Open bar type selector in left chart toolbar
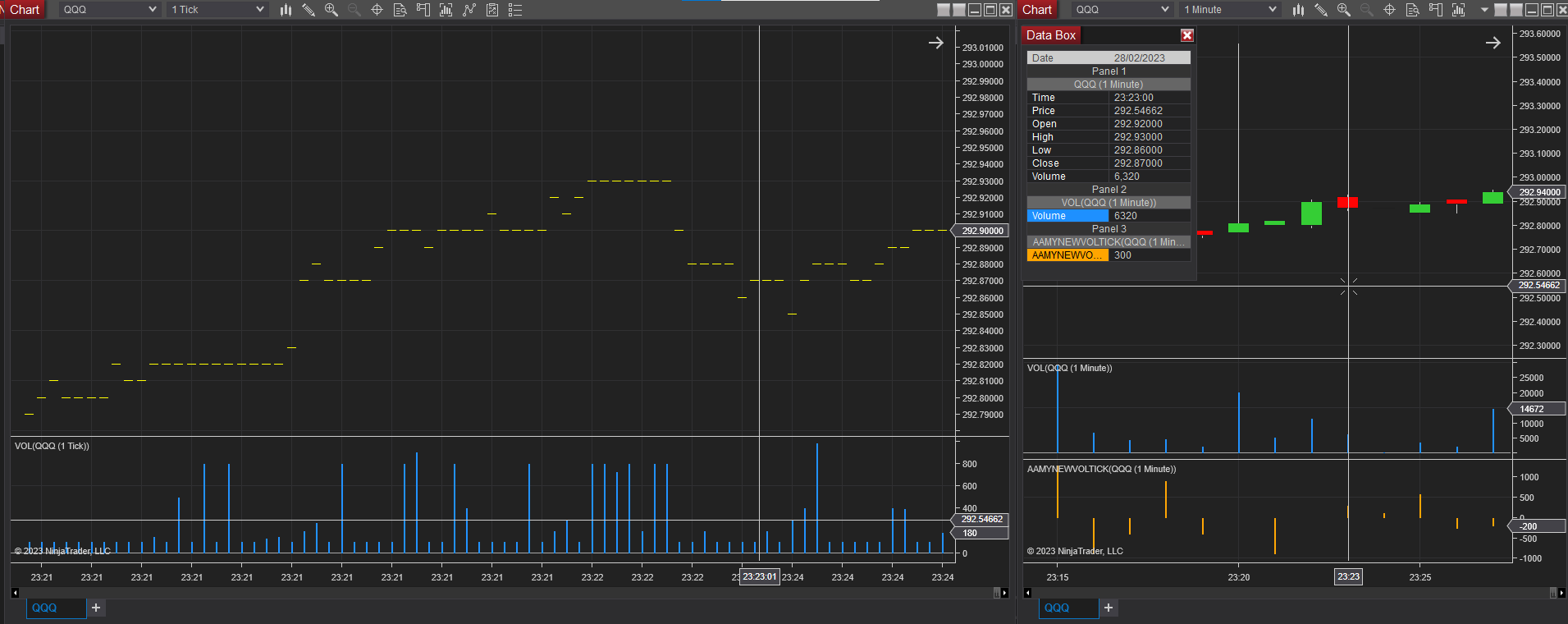1568x624 pixels. tap(286, 10)
